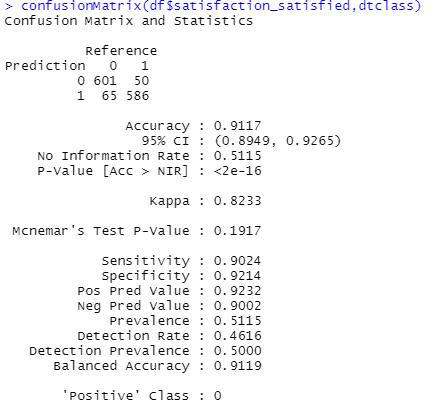The image size is (440, 410).
Task: Click the Kappa value 0.8233
Action: point(237,201)
